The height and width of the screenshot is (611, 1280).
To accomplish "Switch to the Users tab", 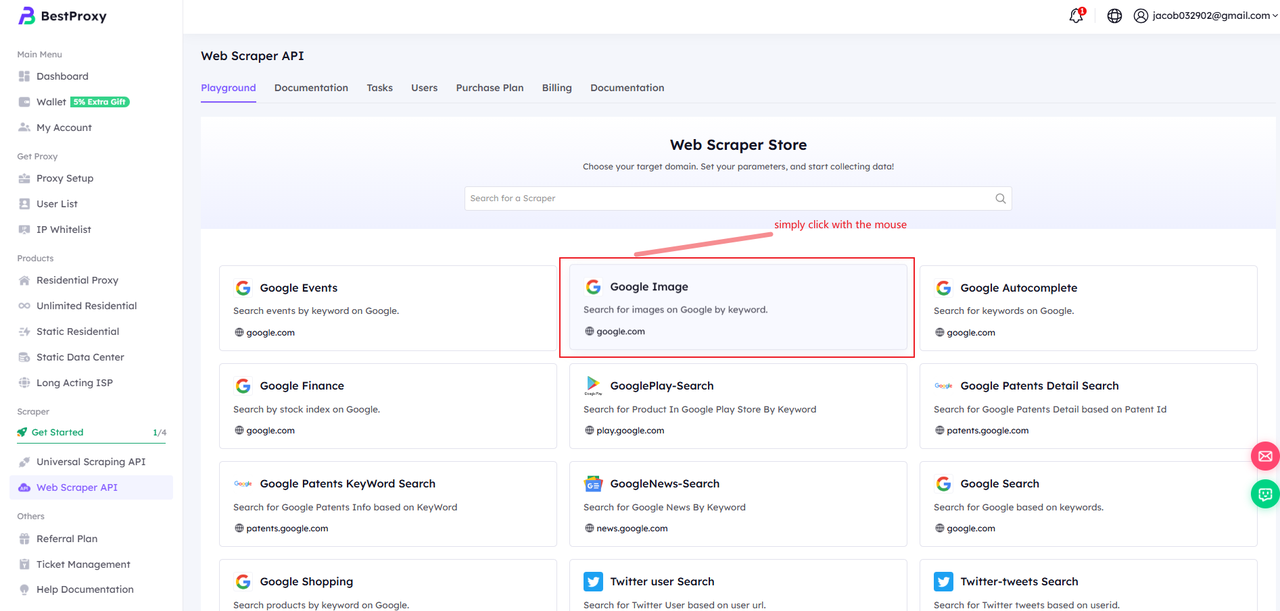I will [x=424, y=88].
